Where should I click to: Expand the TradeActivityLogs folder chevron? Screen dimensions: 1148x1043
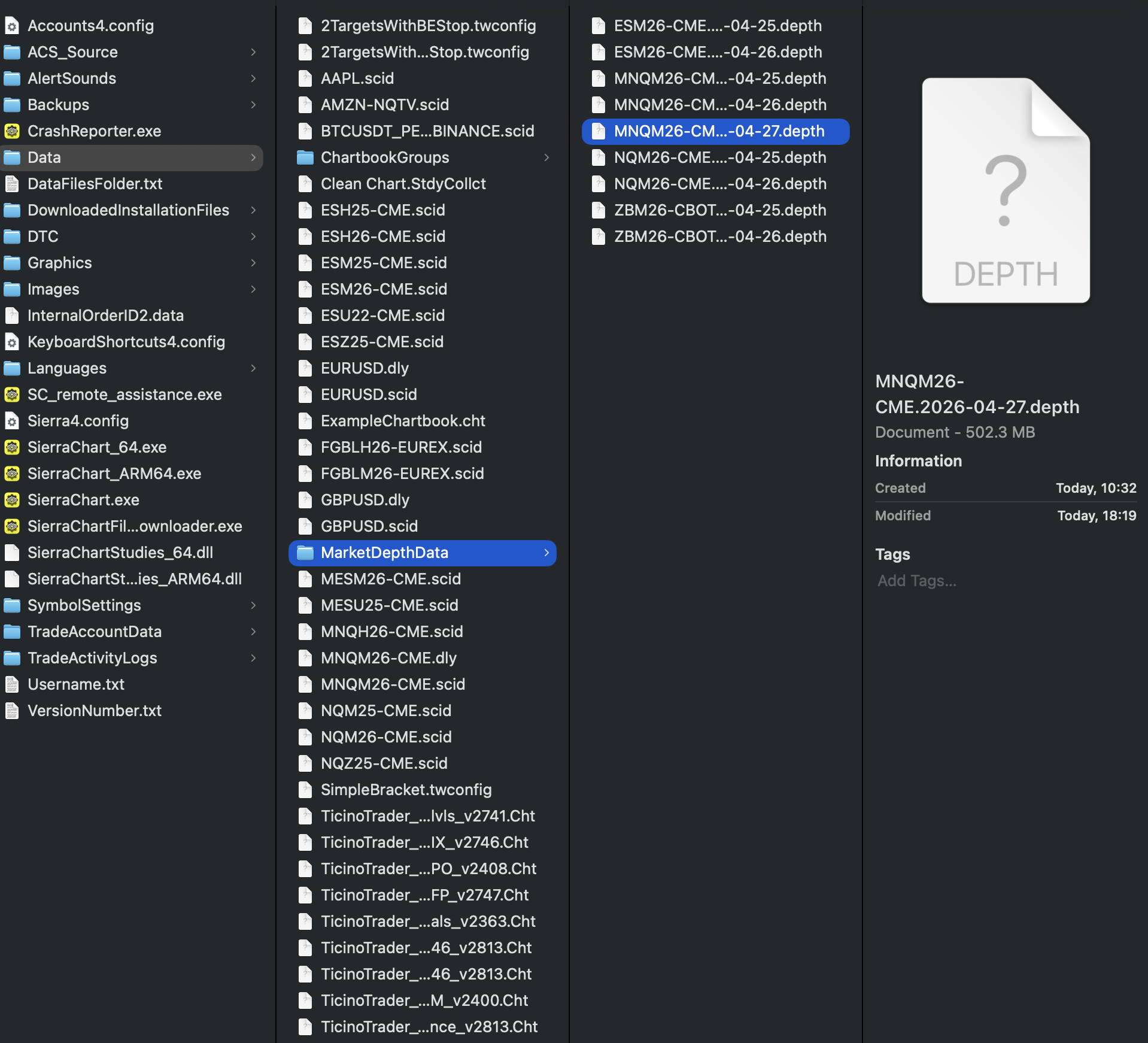click(x=253, y=658)
